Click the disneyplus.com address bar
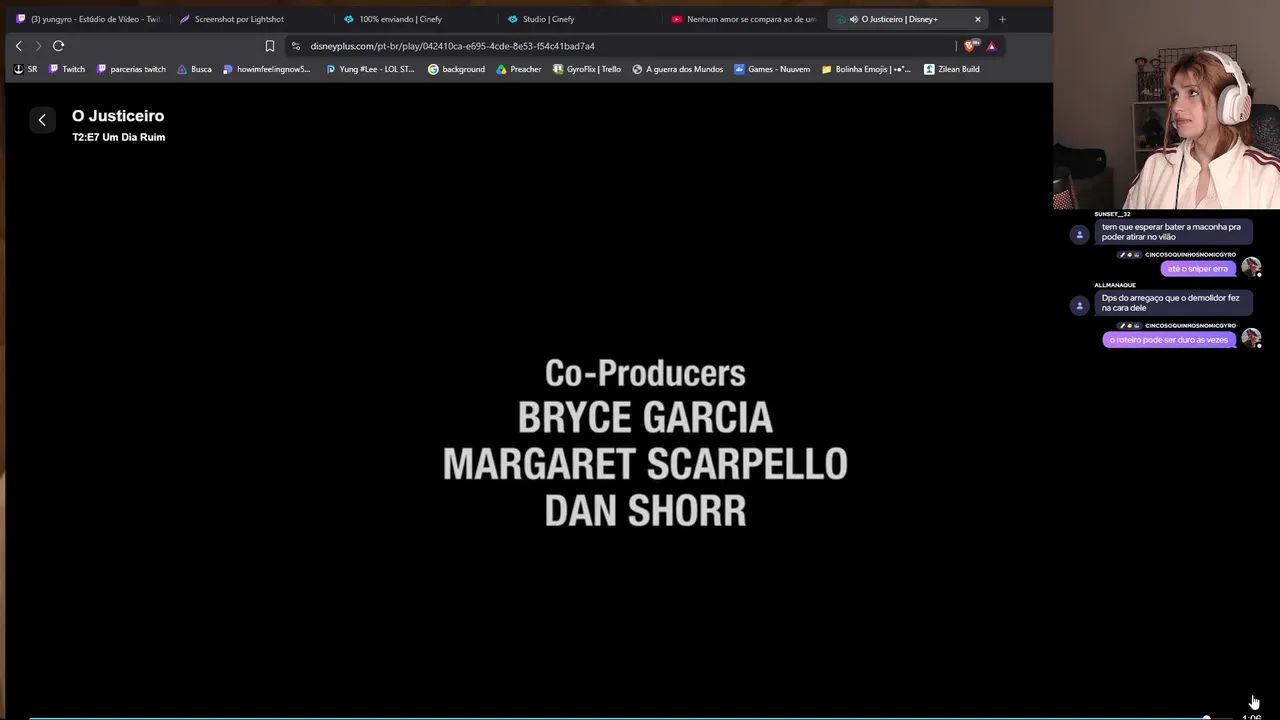The image size is (1280, 720). (x=620, y=46)
